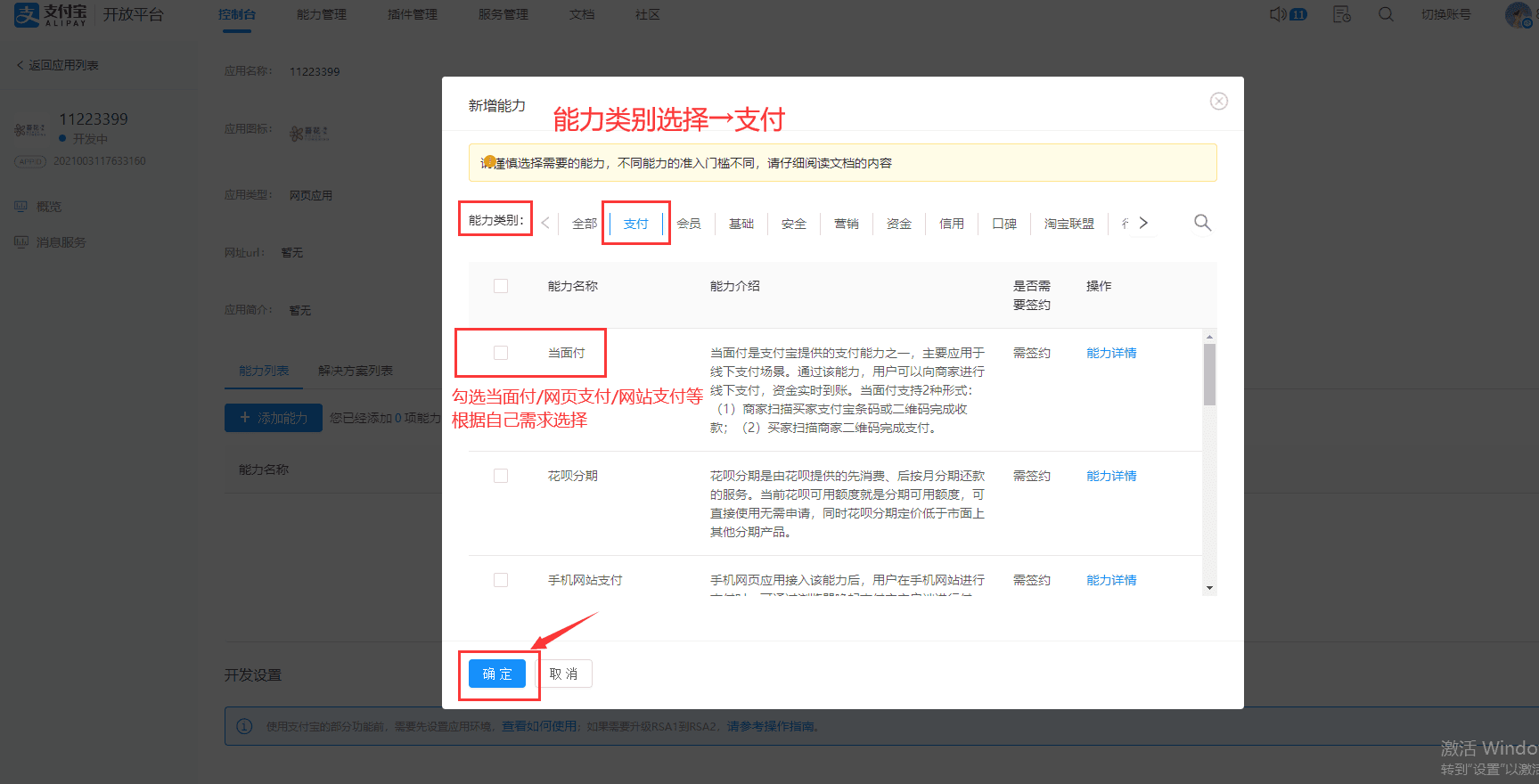Select the 支付 category tab
The height and width of the screenshot is (784, 1539).
[x=636, y=224]
